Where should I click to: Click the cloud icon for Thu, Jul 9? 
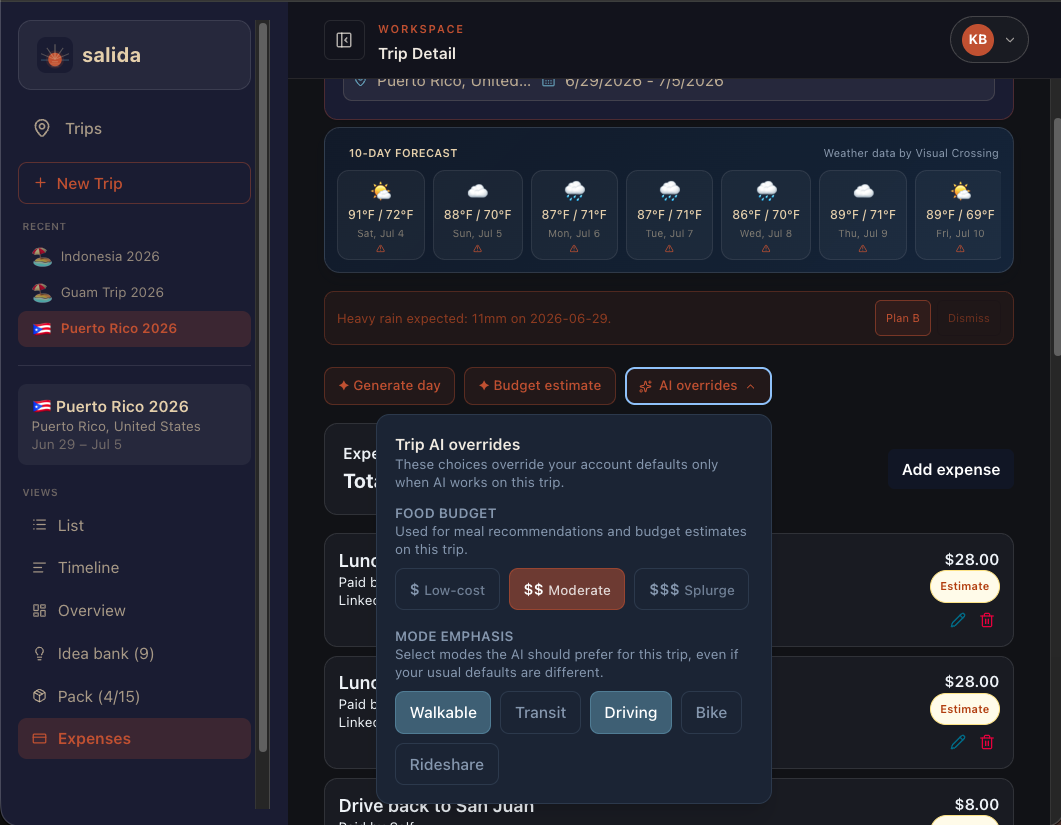point(863,191)
